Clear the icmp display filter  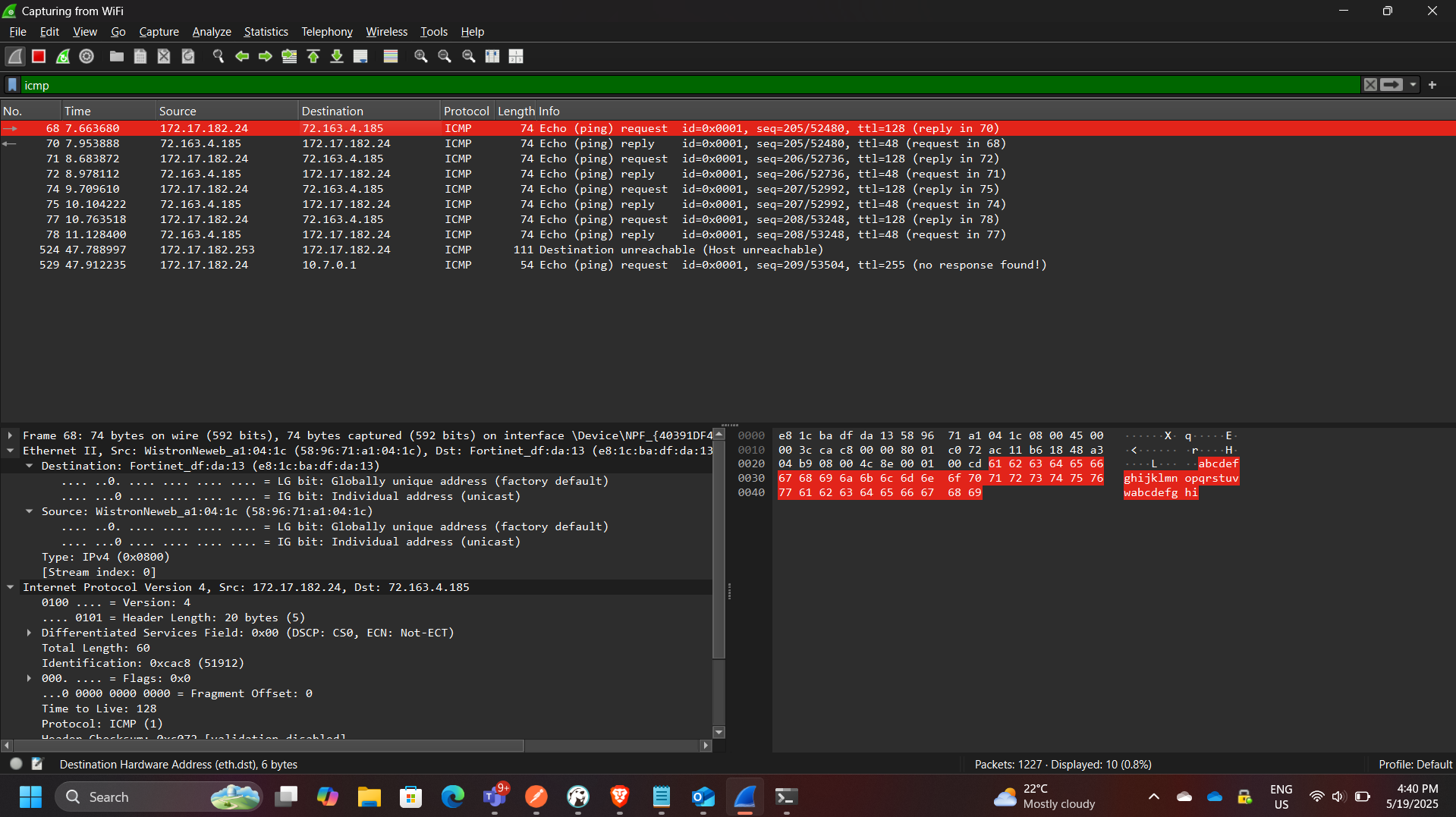coord(1370,84)
